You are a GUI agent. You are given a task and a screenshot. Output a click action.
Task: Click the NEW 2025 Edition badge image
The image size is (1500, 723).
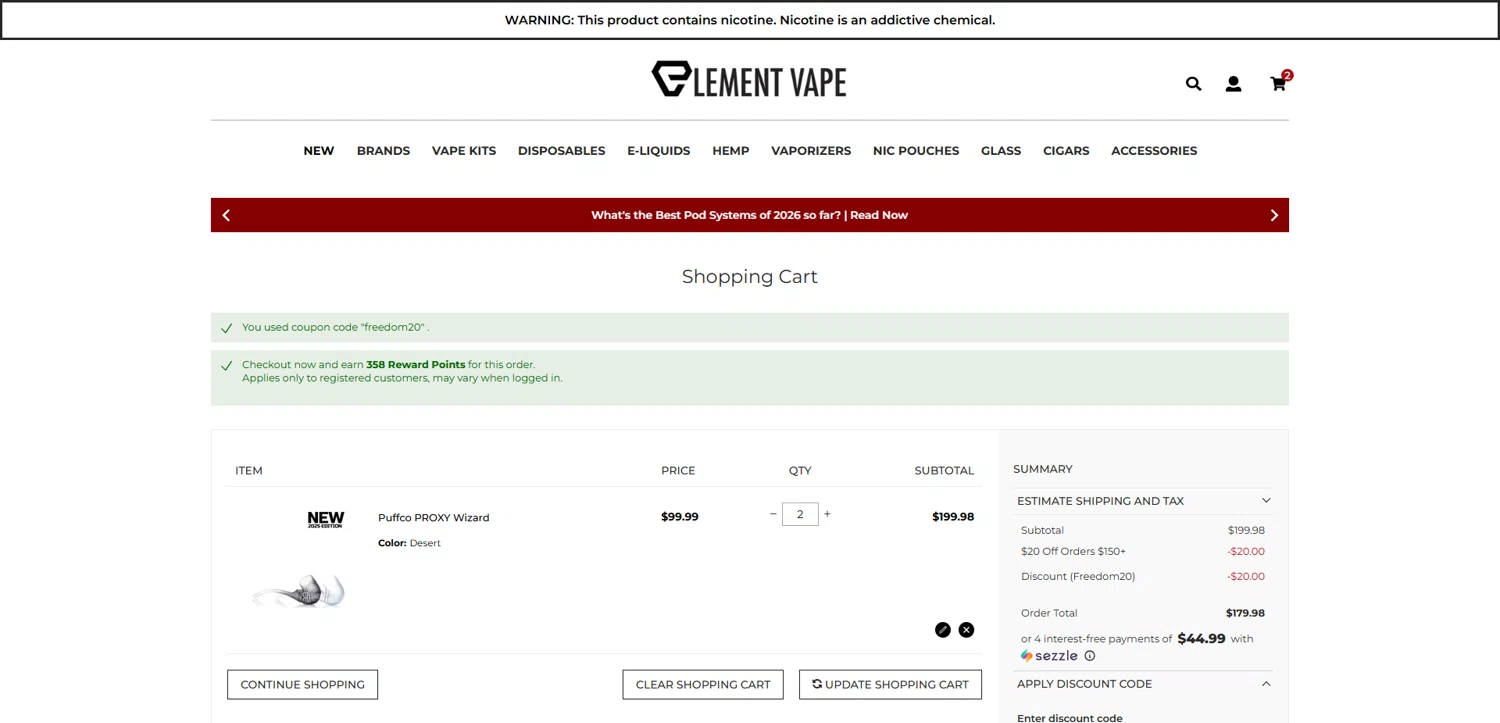326,520
